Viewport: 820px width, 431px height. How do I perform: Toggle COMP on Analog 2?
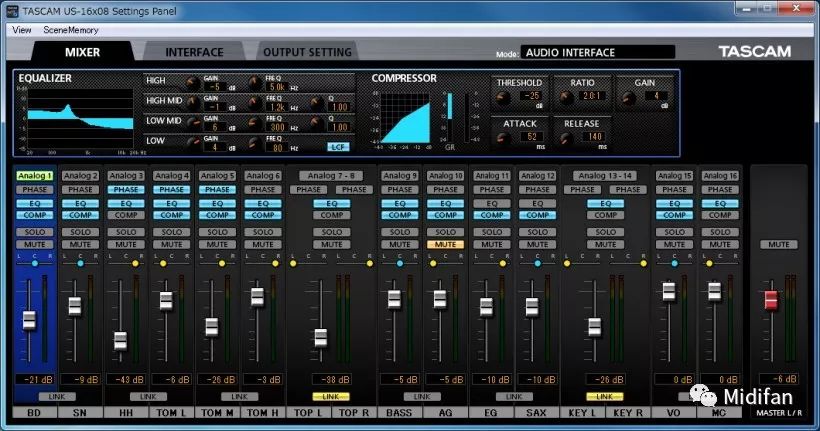(x=80, y=215)
